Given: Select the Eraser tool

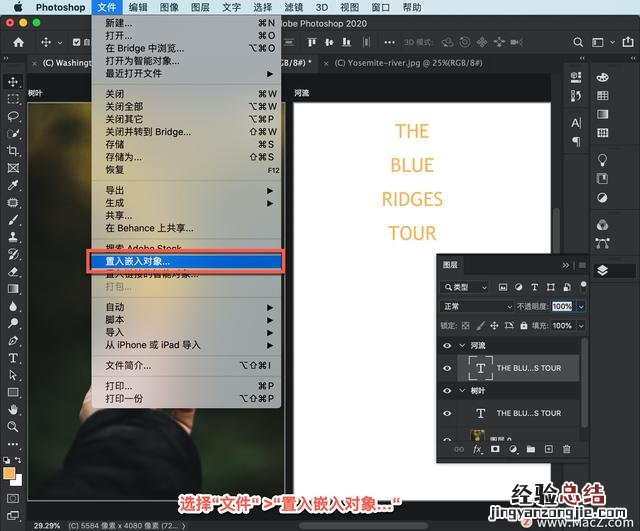Looking at the screenshot, I should [x=13, y=271].
